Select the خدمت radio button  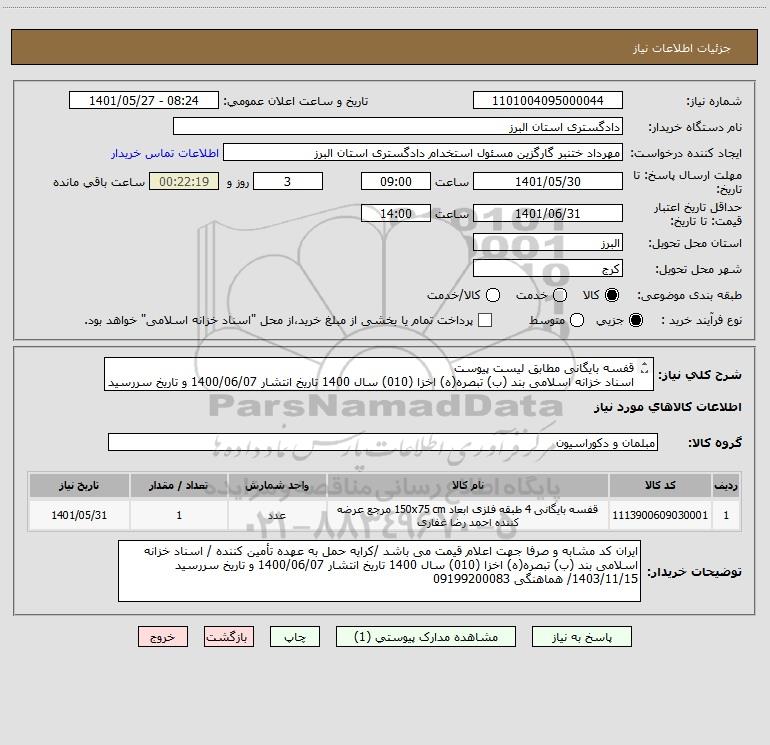click(560, 295)
